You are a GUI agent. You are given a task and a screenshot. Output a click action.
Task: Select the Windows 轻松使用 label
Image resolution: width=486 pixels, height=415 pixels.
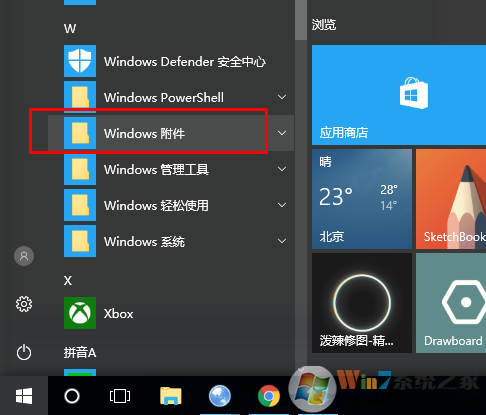tap(156, 206)
